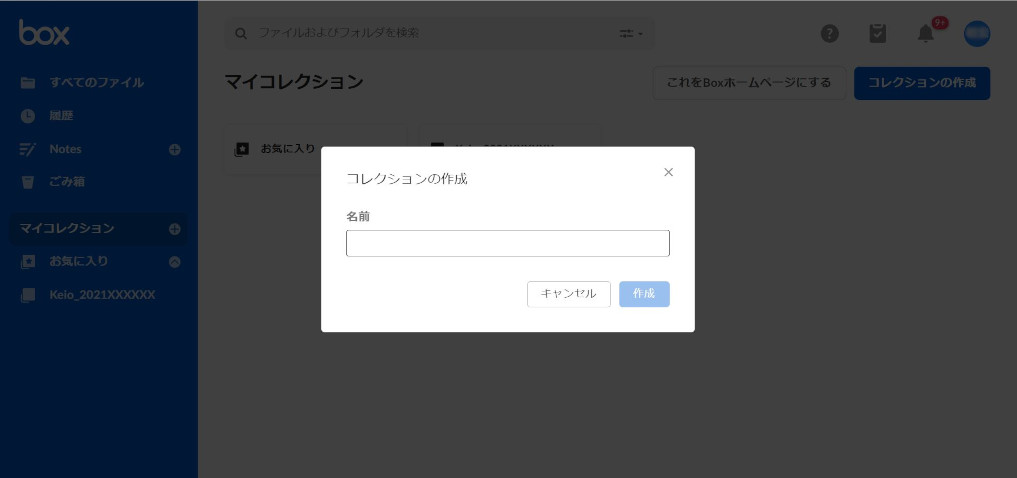The height and width of the screenshot is (478, 1017).
Task: Click the file and folder search box
Action: (430, 33)
